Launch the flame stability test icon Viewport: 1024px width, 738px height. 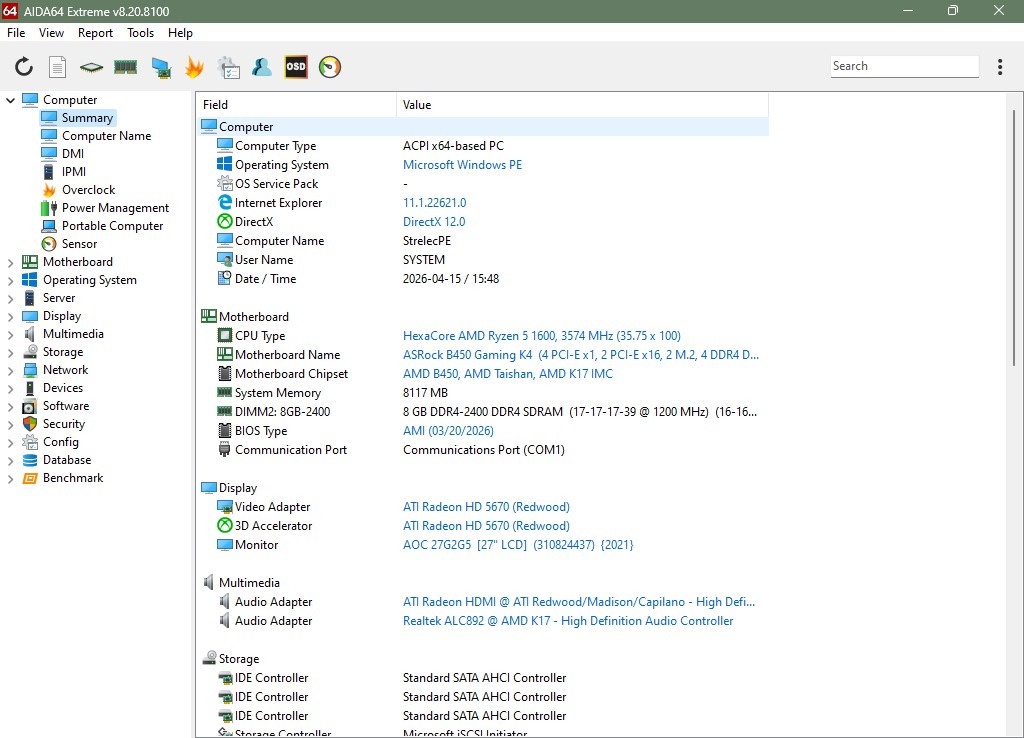point(194,67)
